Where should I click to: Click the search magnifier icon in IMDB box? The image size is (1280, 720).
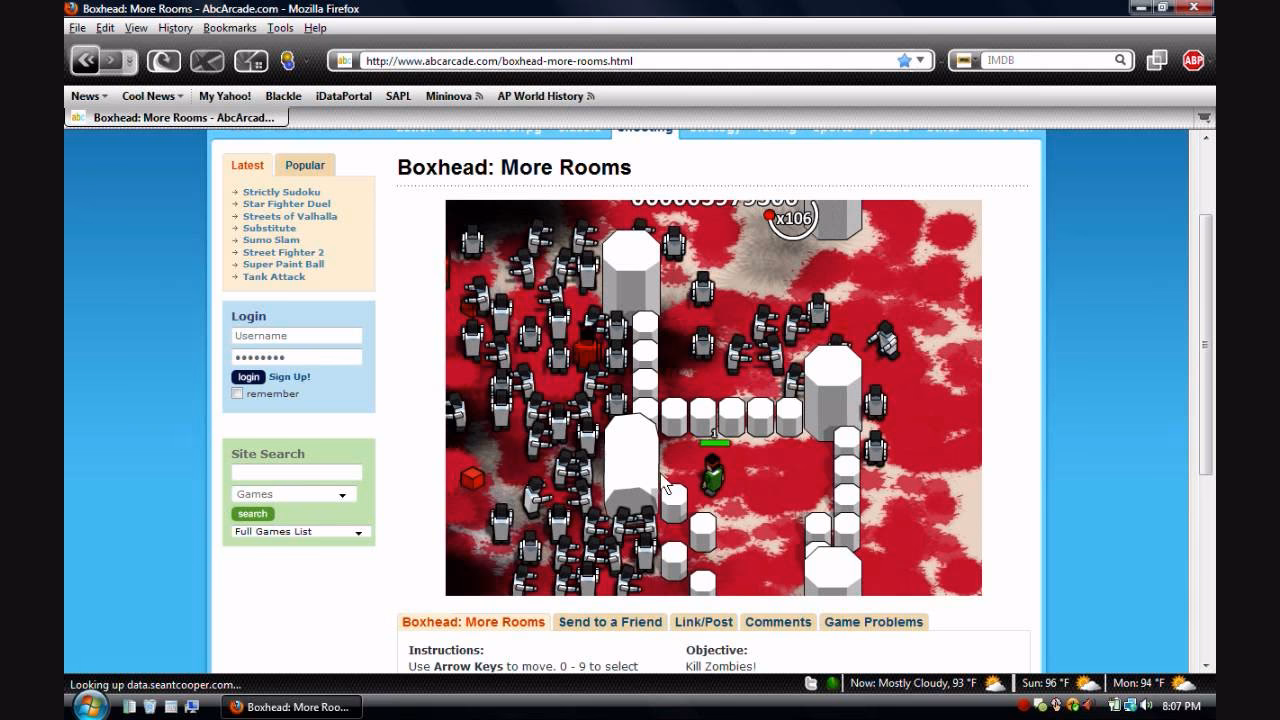1121,60
